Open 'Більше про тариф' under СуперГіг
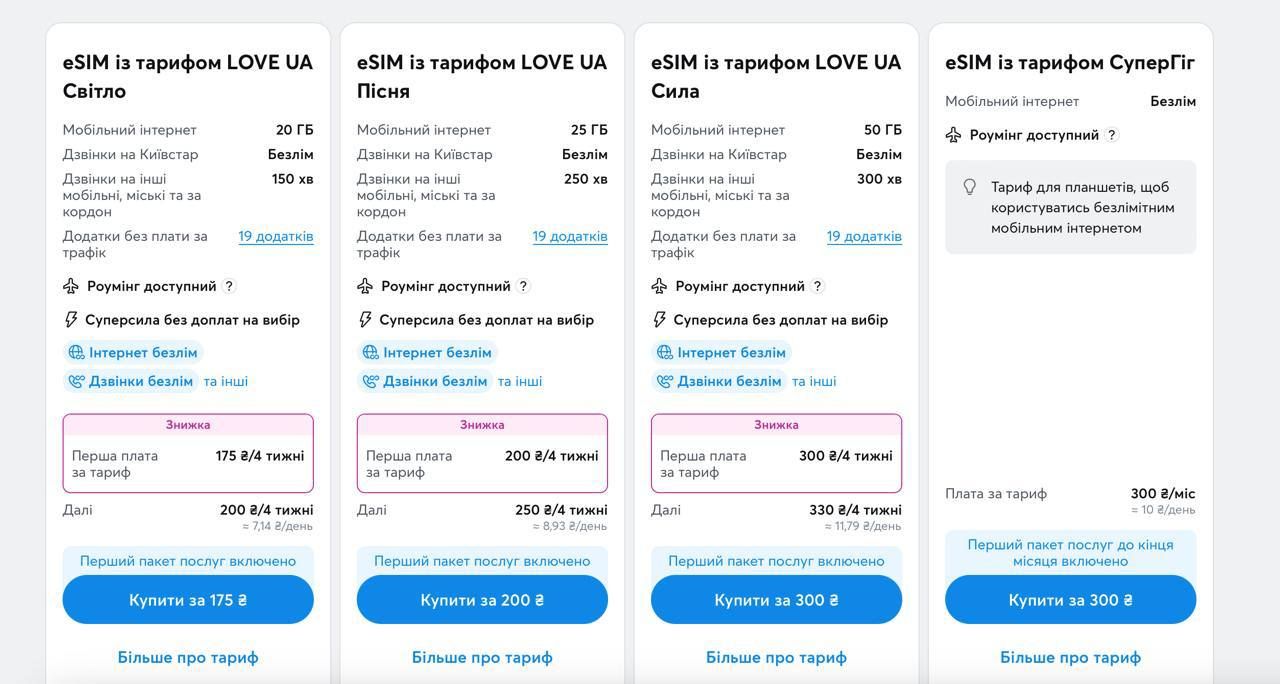 1070,657
